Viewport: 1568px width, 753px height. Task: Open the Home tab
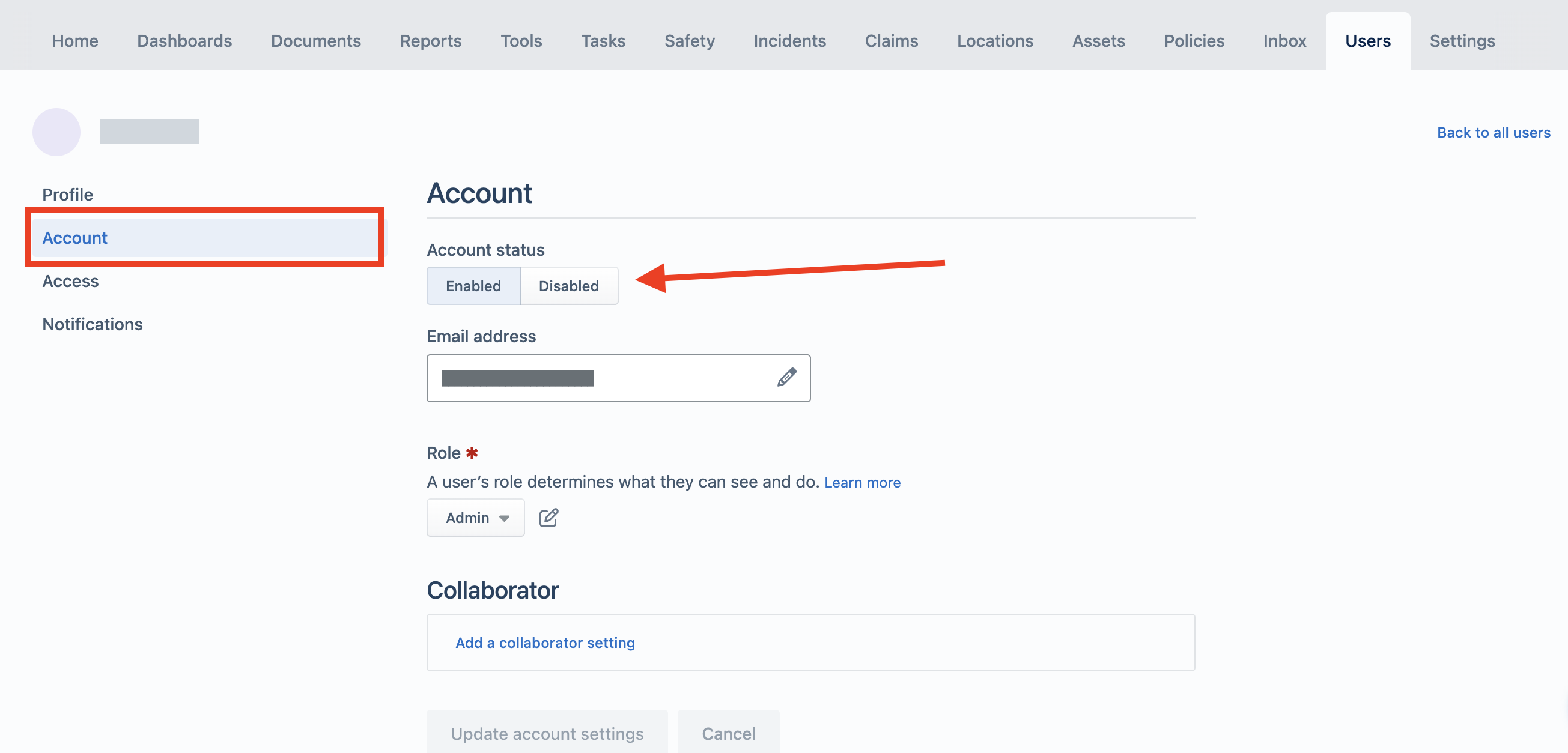(x=75, y=41)
